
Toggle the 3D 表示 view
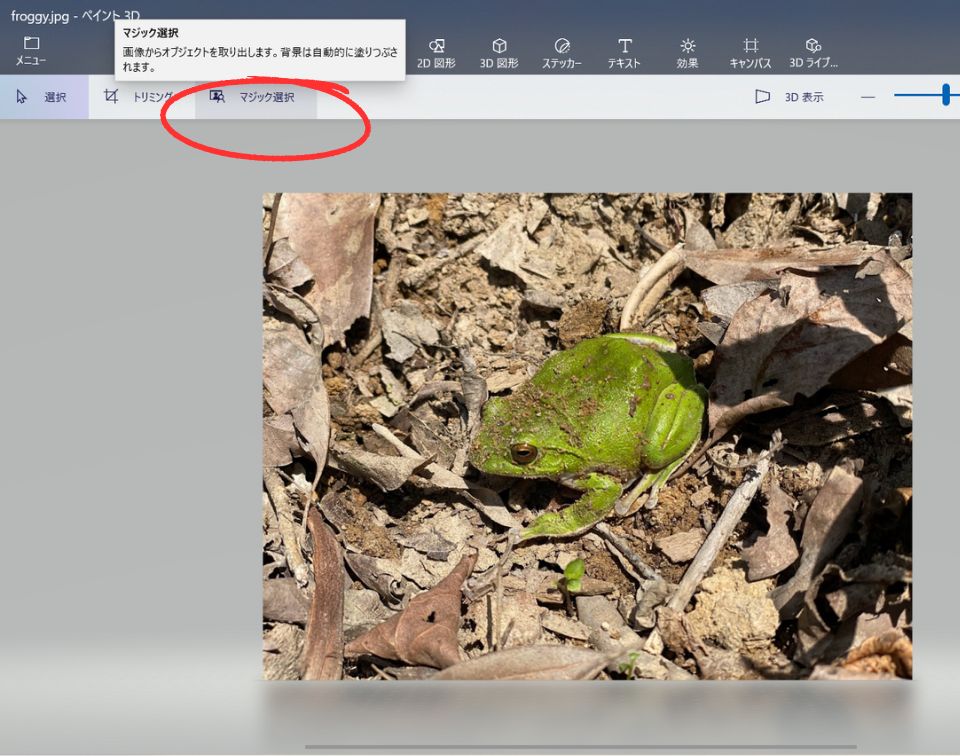789,97
